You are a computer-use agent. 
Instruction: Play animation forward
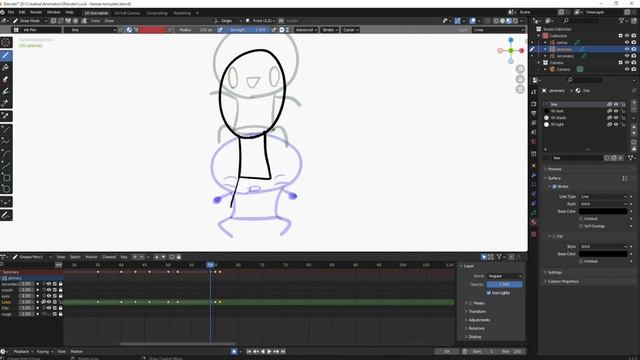(x=269, y=351)
